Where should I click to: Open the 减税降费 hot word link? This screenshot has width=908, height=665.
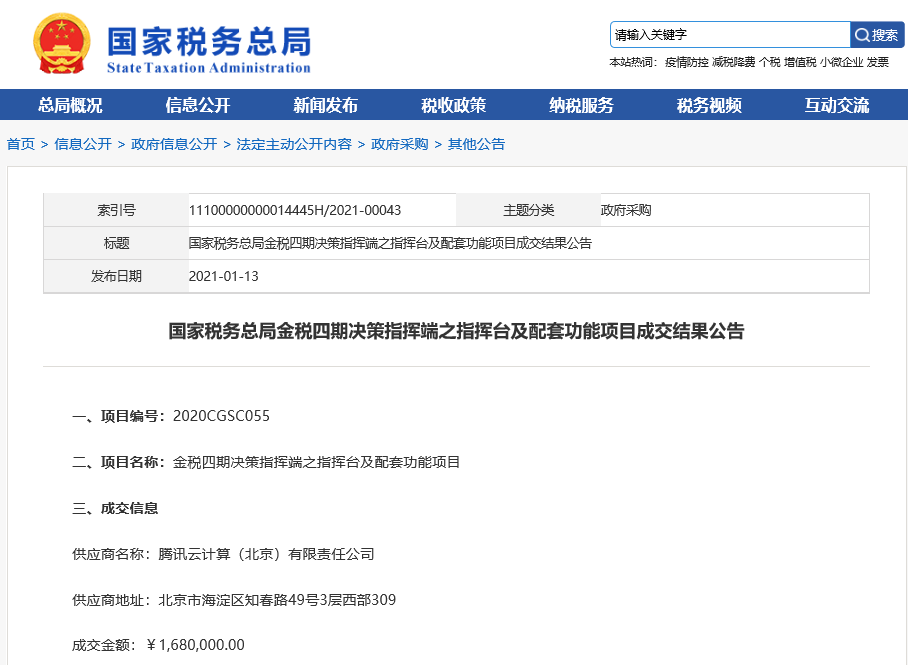pyautogui.click(x=733, y=62)
